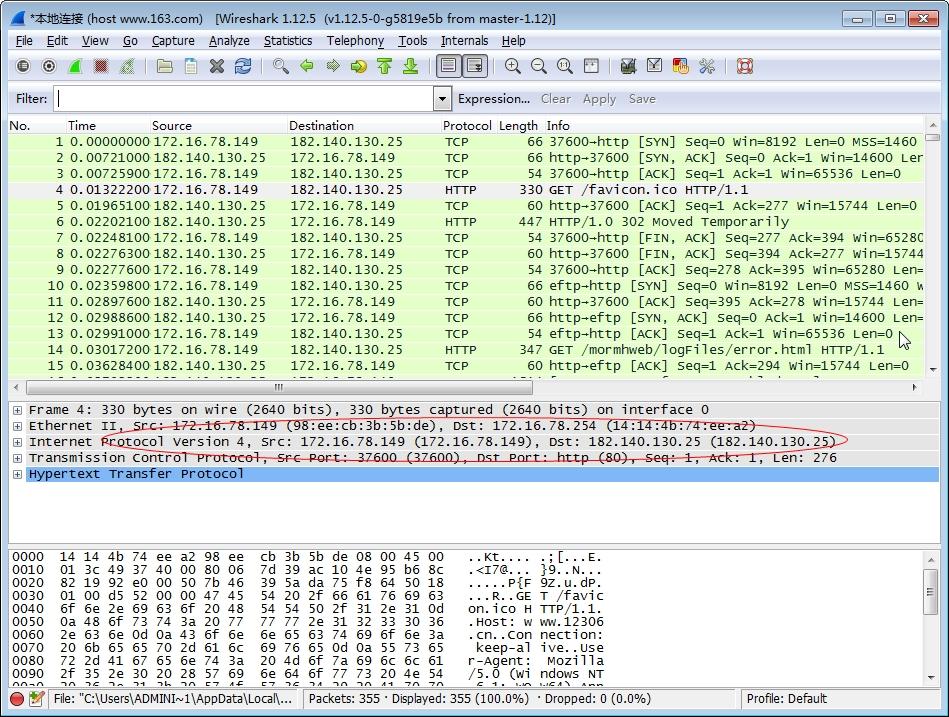Image resolution: width=949 pixels, height=717 pixels.
Task: Focus the display Filter text field
Action: click(x=244, y=99)
